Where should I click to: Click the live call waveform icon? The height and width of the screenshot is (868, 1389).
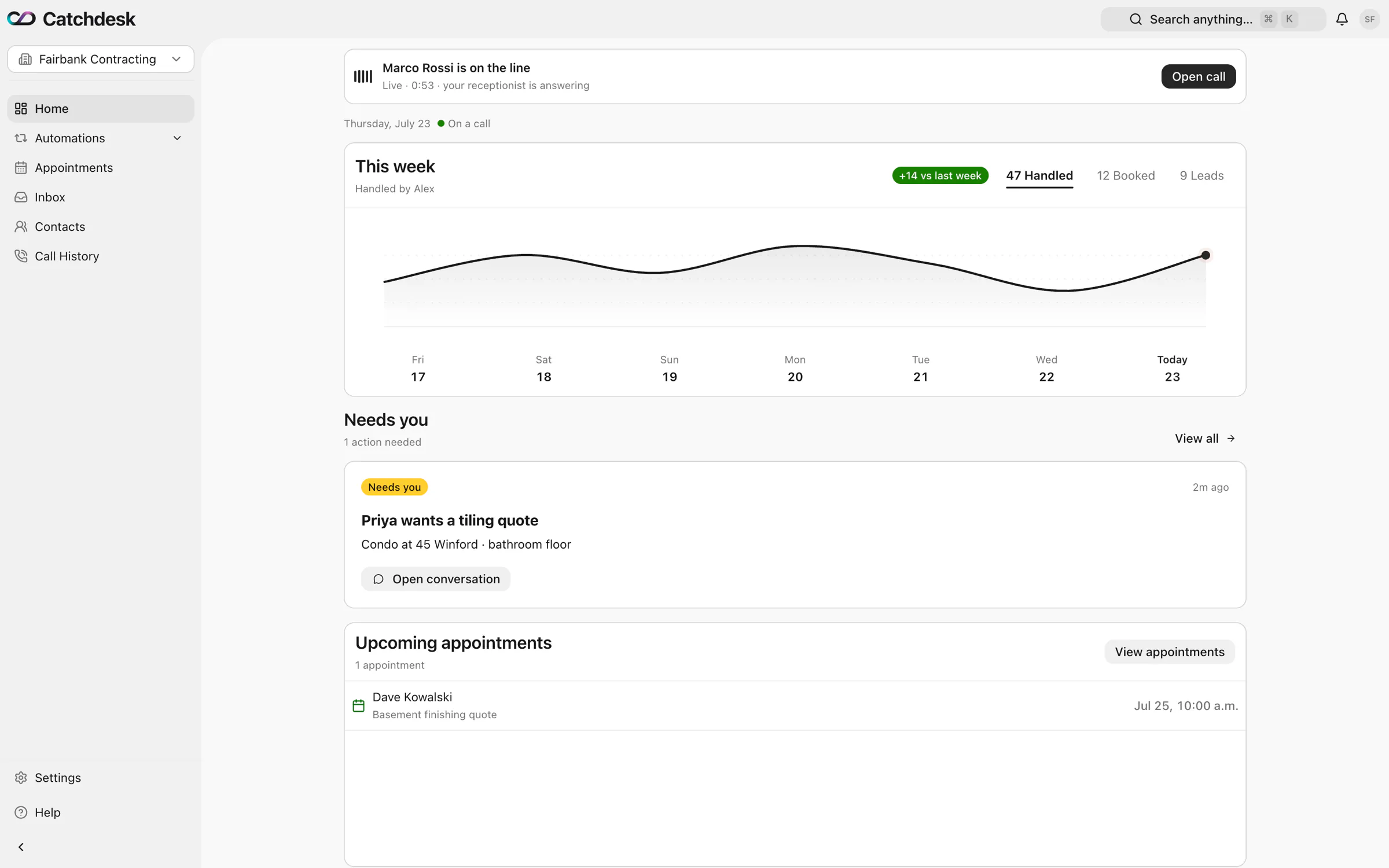[x=363, y=76]
